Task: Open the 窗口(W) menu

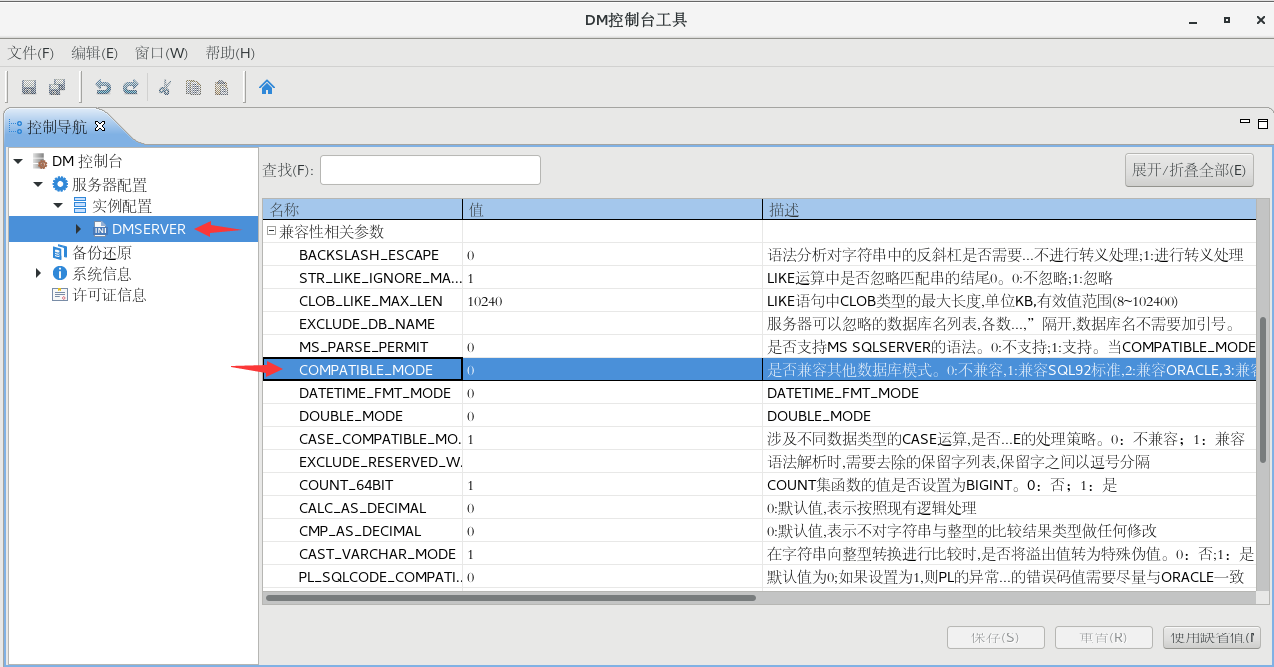Action: (x=161, y=53)
